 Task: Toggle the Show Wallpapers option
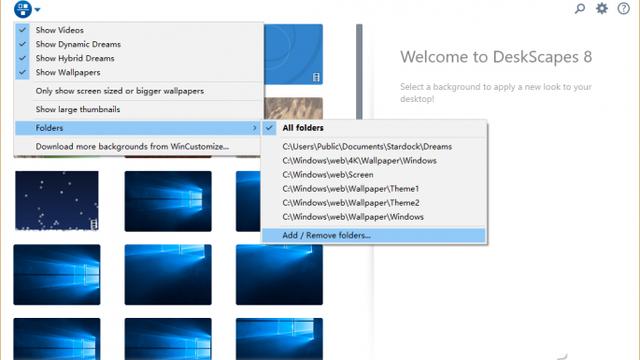(138, 72)
